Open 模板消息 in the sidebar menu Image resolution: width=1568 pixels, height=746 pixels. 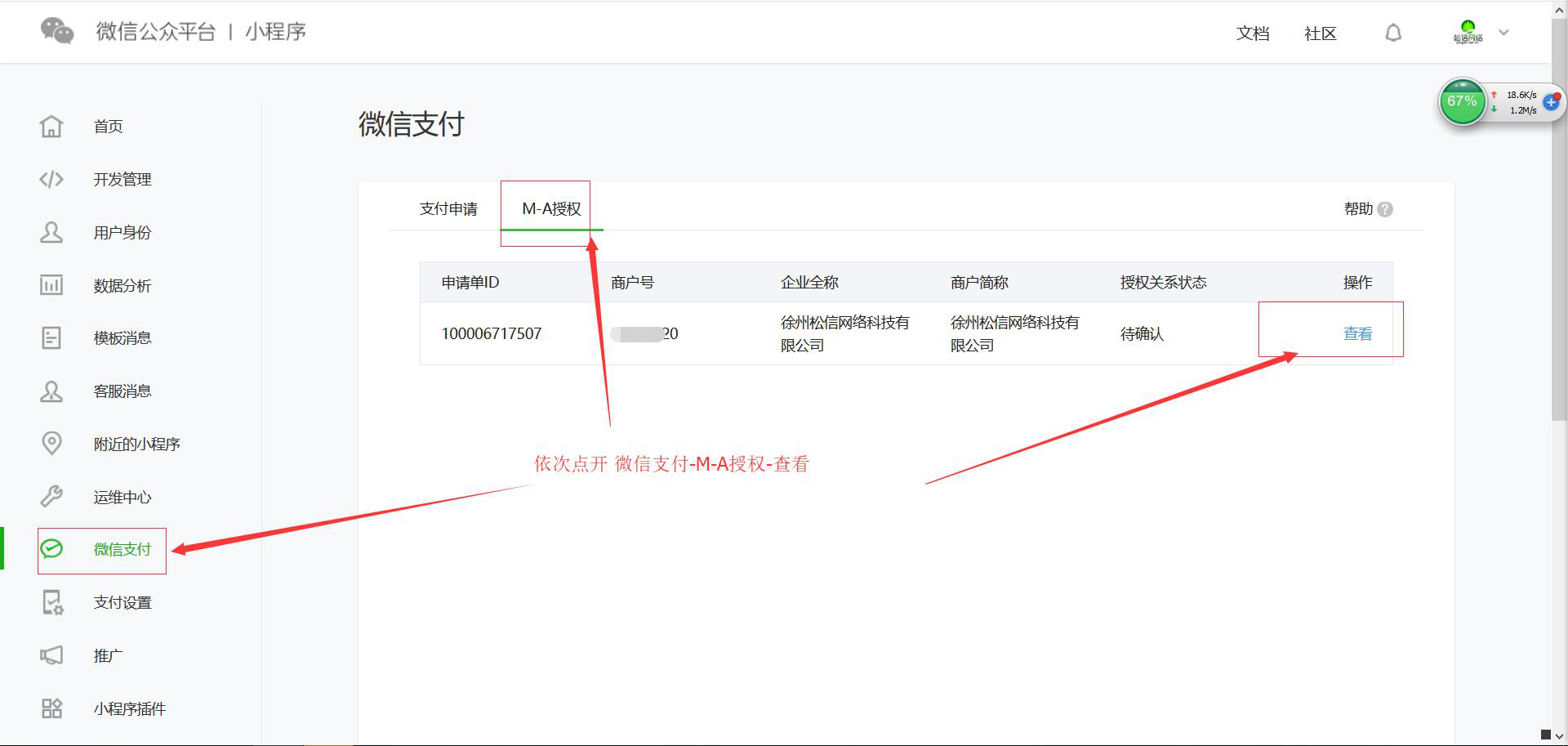[x=122, y=337]
